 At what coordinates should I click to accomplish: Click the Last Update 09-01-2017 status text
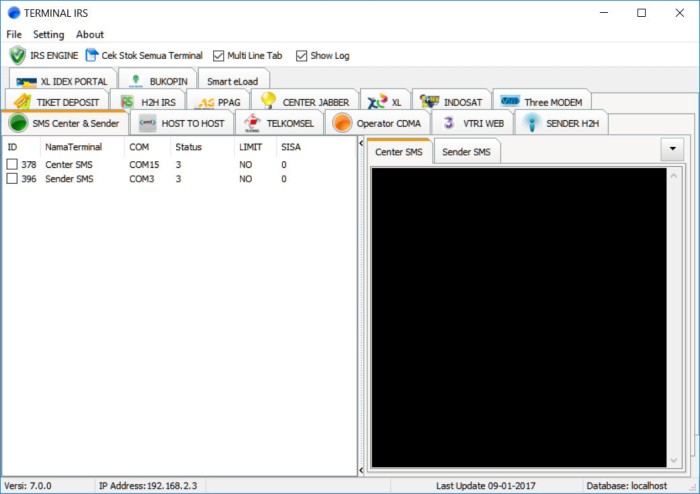coord(486,486)
